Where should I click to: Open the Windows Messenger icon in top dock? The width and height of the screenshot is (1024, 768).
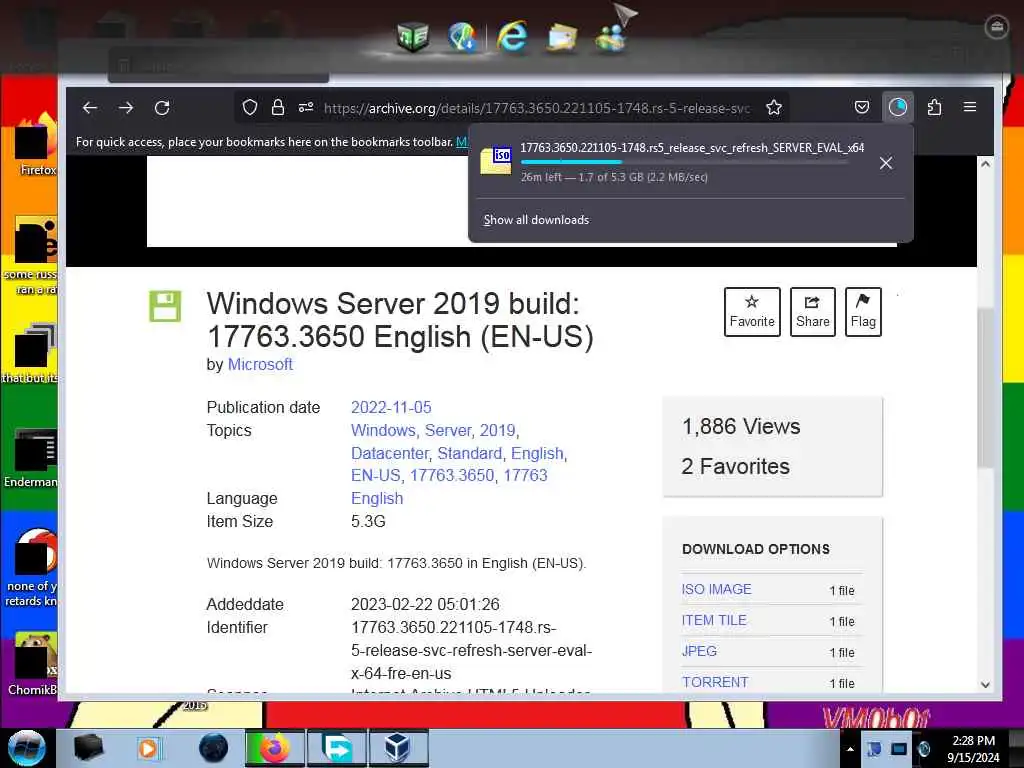pyautogui.click(x=611, y=37)
